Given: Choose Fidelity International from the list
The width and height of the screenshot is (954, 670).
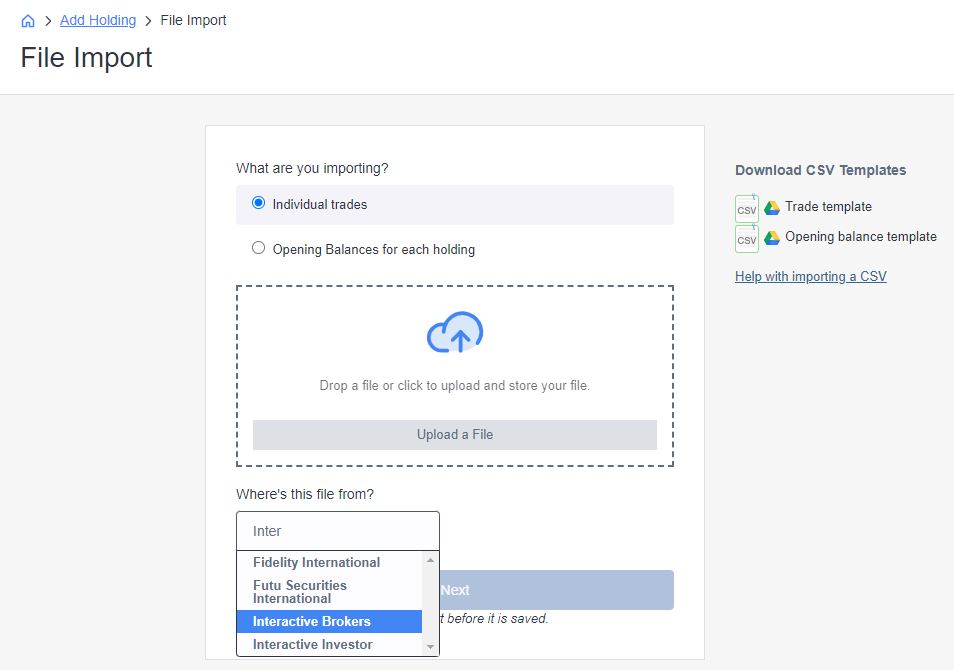Looking at the screenshot, I should (329, 562).
